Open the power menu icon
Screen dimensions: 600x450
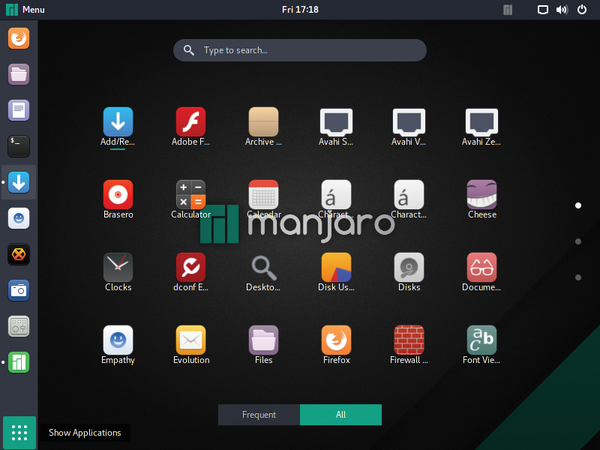click(582, 10)
